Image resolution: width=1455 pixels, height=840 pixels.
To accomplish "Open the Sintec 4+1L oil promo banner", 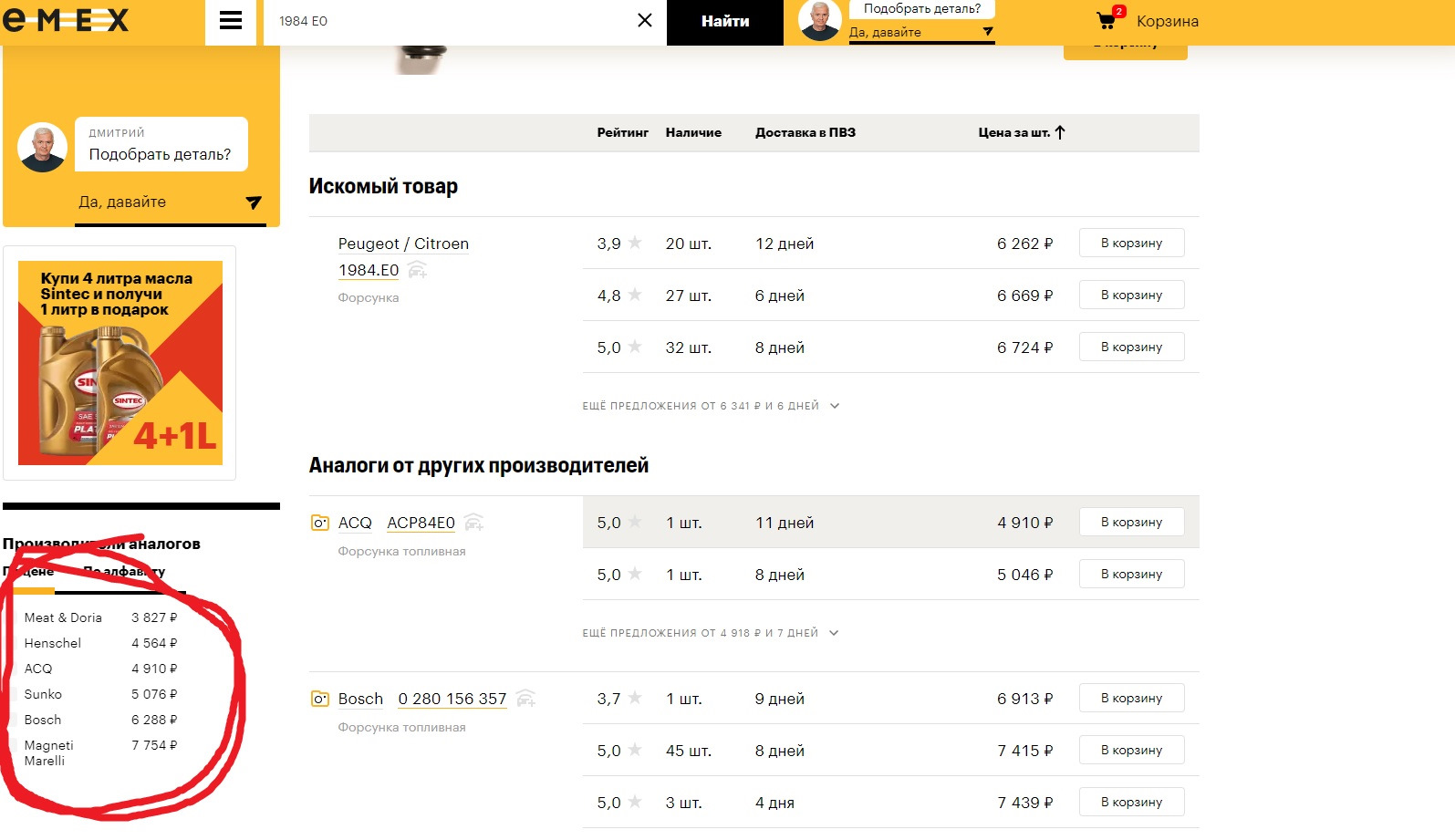I will [120, 363].
